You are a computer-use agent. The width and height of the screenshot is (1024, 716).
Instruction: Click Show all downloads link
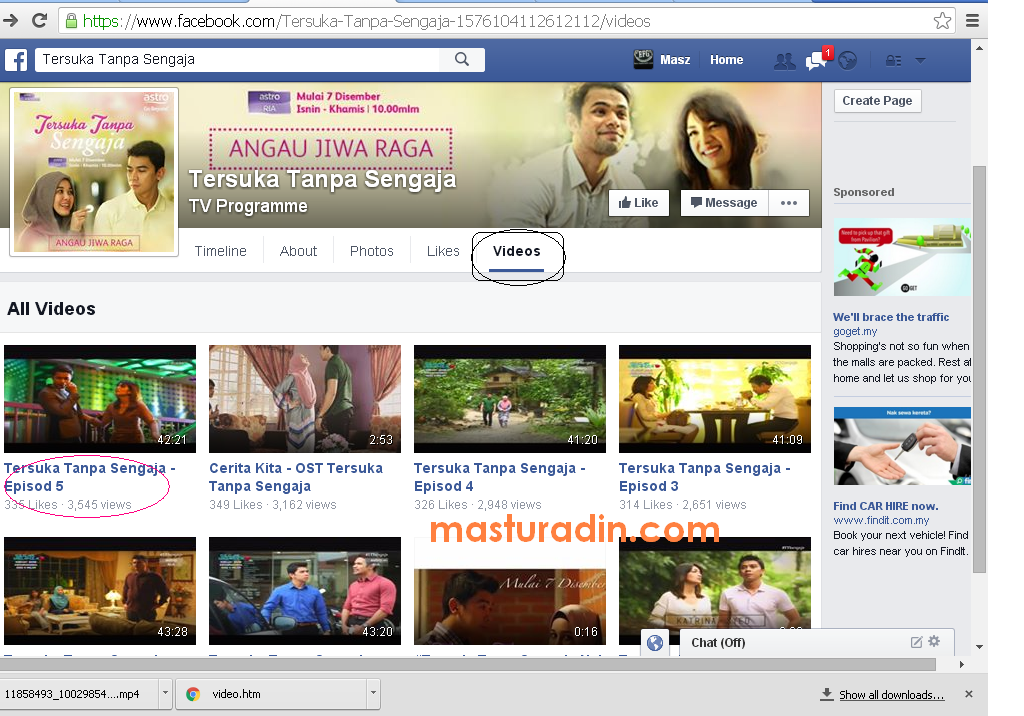pos(891,694)
